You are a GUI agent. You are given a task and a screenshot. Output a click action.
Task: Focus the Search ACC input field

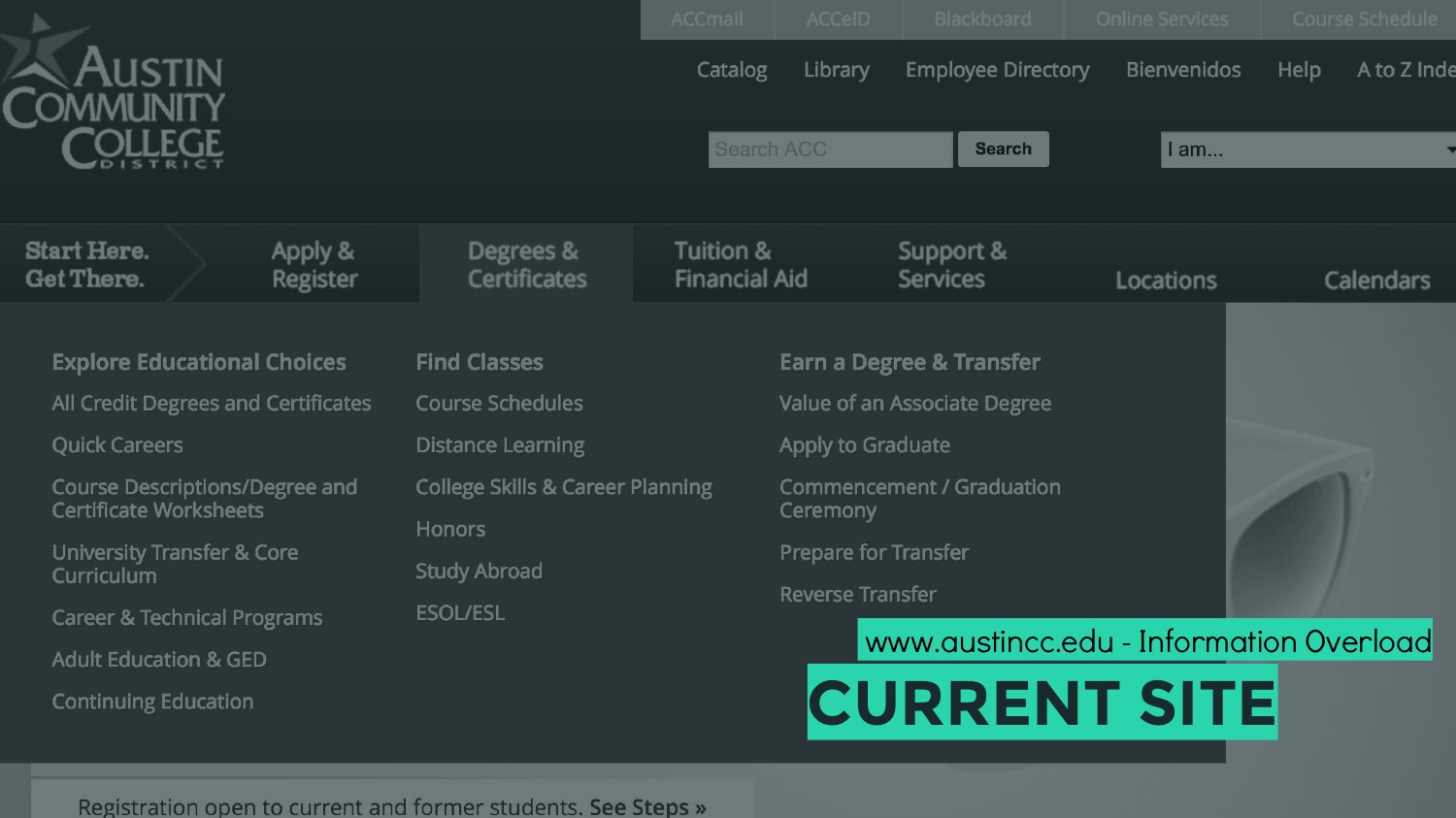click(x=830, y=149)
